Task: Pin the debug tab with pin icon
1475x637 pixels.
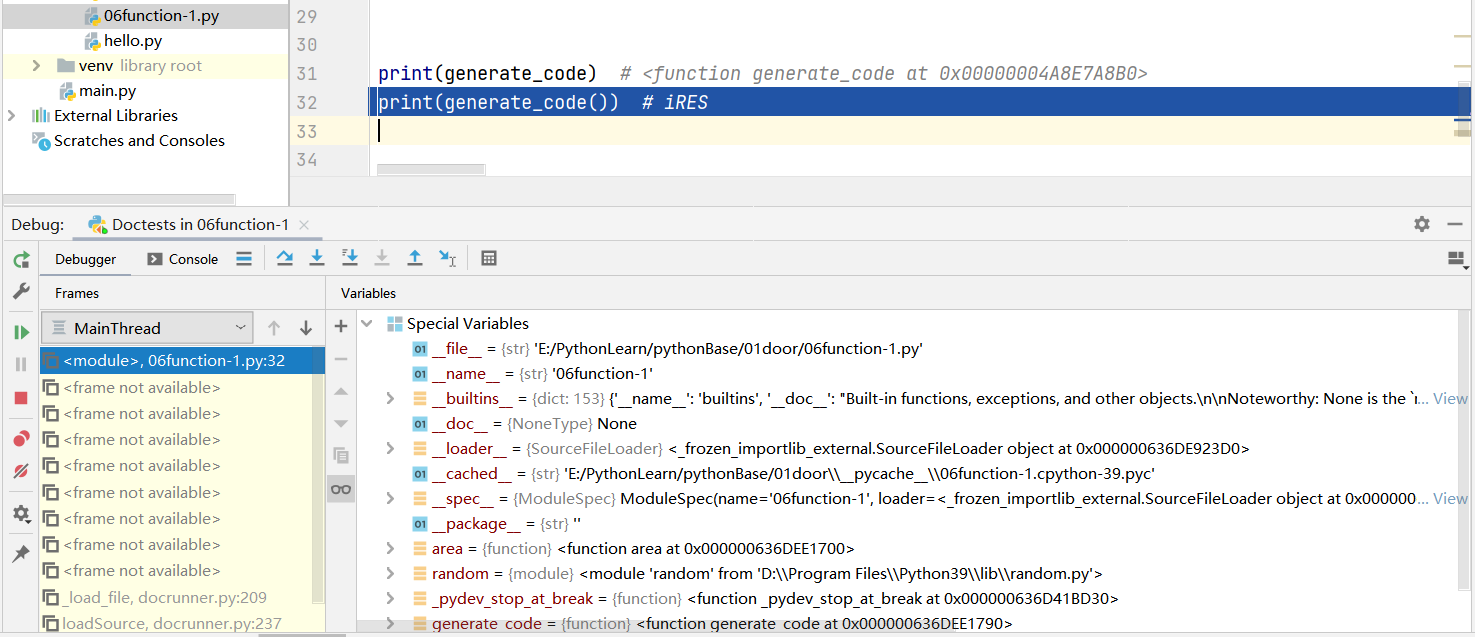Action: point(21,554)
